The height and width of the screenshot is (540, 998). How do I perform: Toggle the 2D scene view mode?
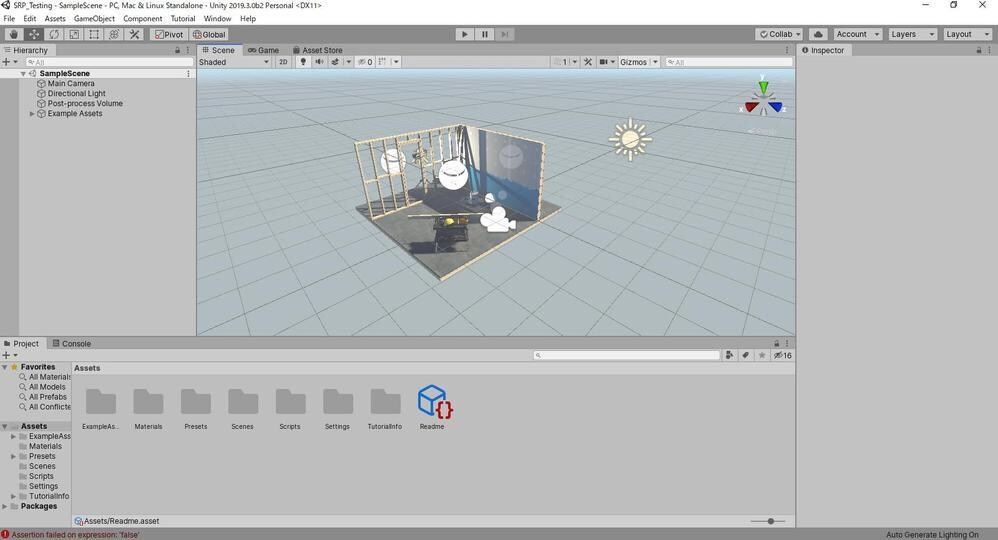283,62
